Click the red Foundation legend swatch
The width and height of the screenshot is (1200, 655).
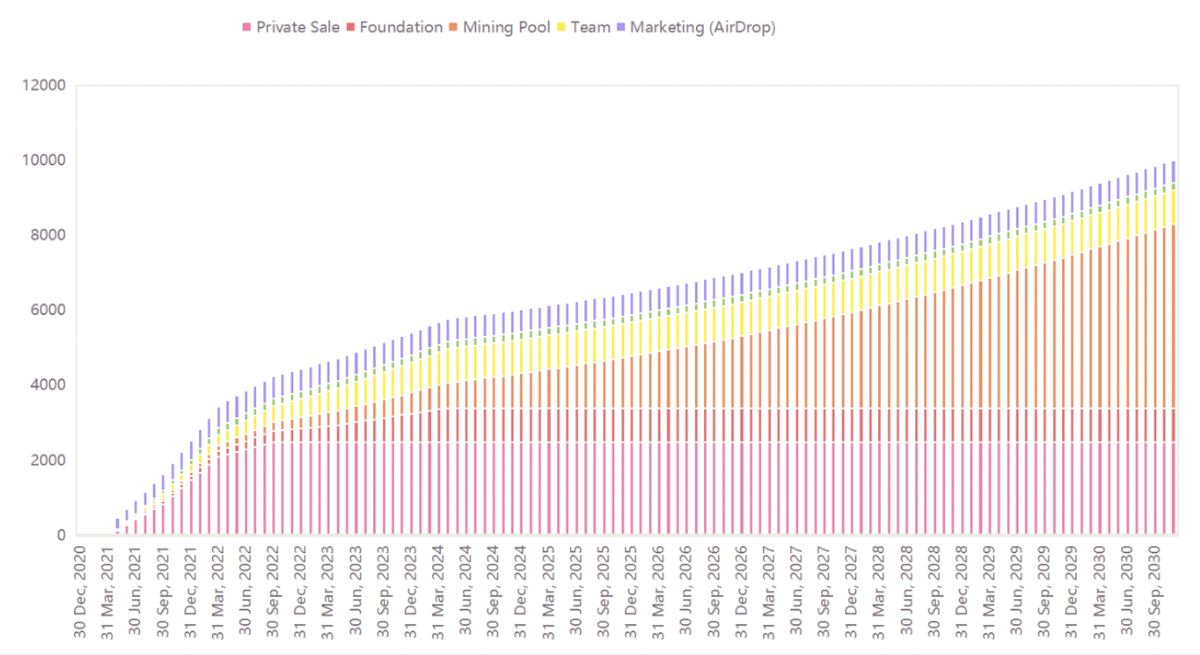click(350, 28)
